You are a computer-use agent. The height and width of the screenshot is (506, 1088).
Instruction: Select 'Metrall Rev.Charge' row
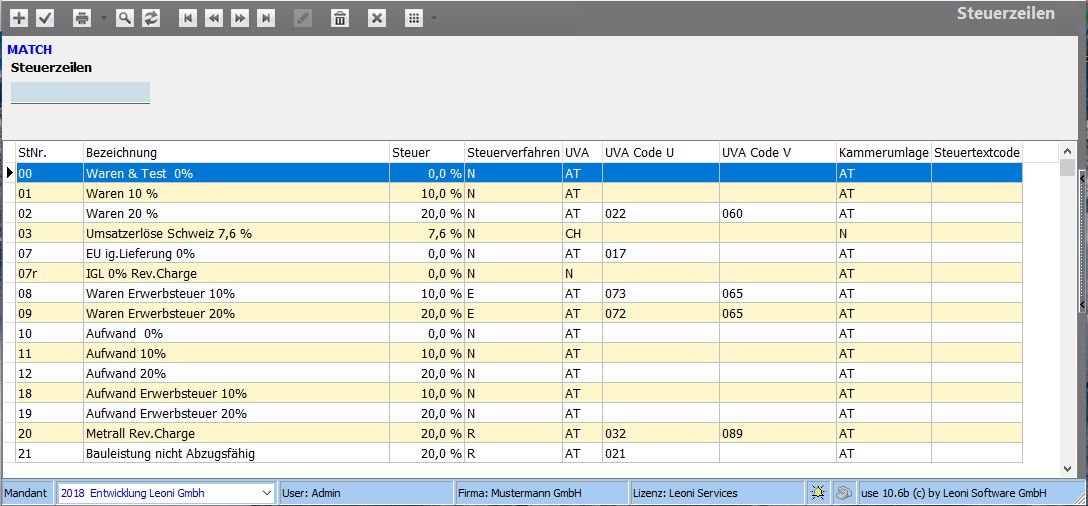pos(519,434)
